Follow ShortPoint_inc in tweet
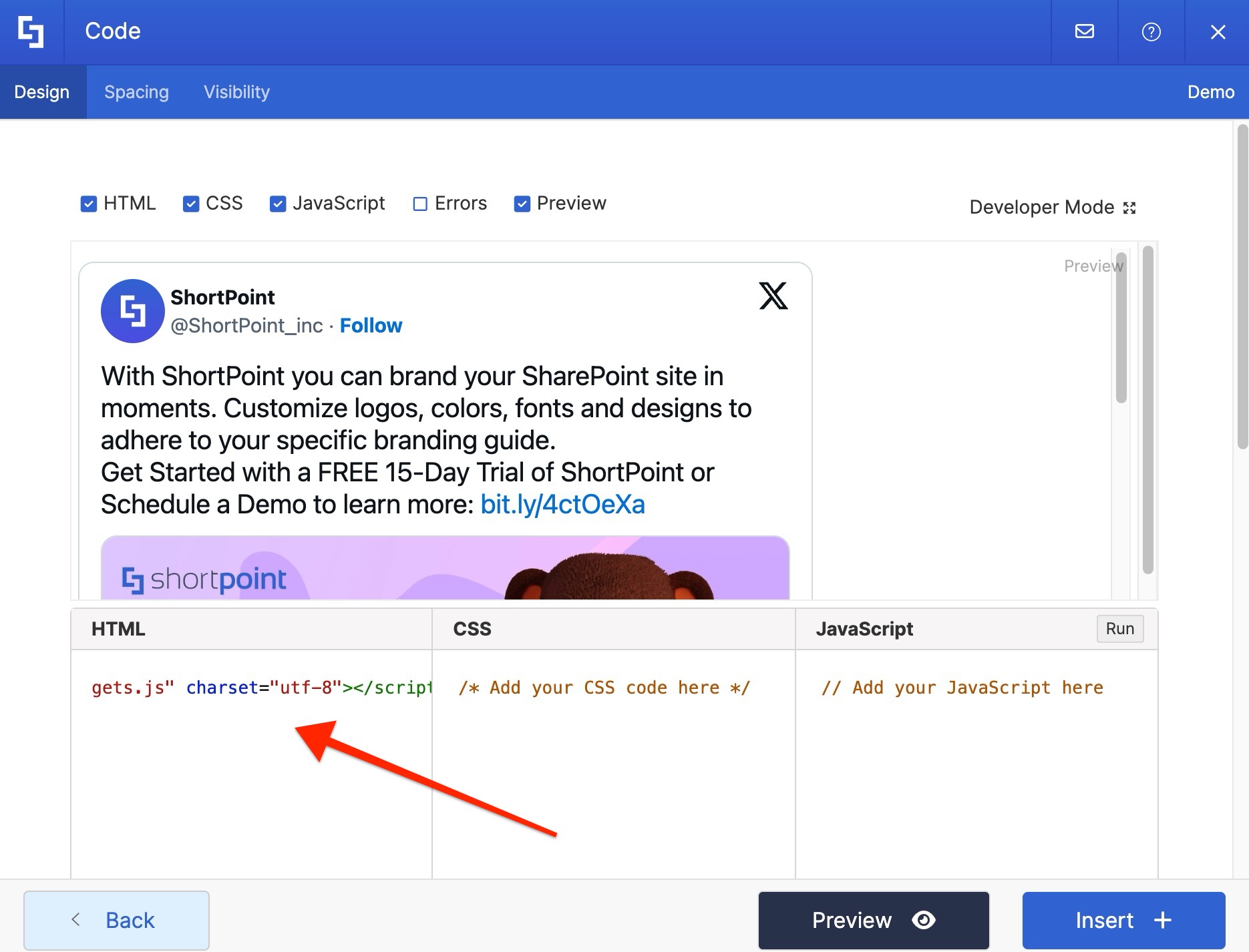The width and height of the screenshot is (1249, 952). pos(371,325)
